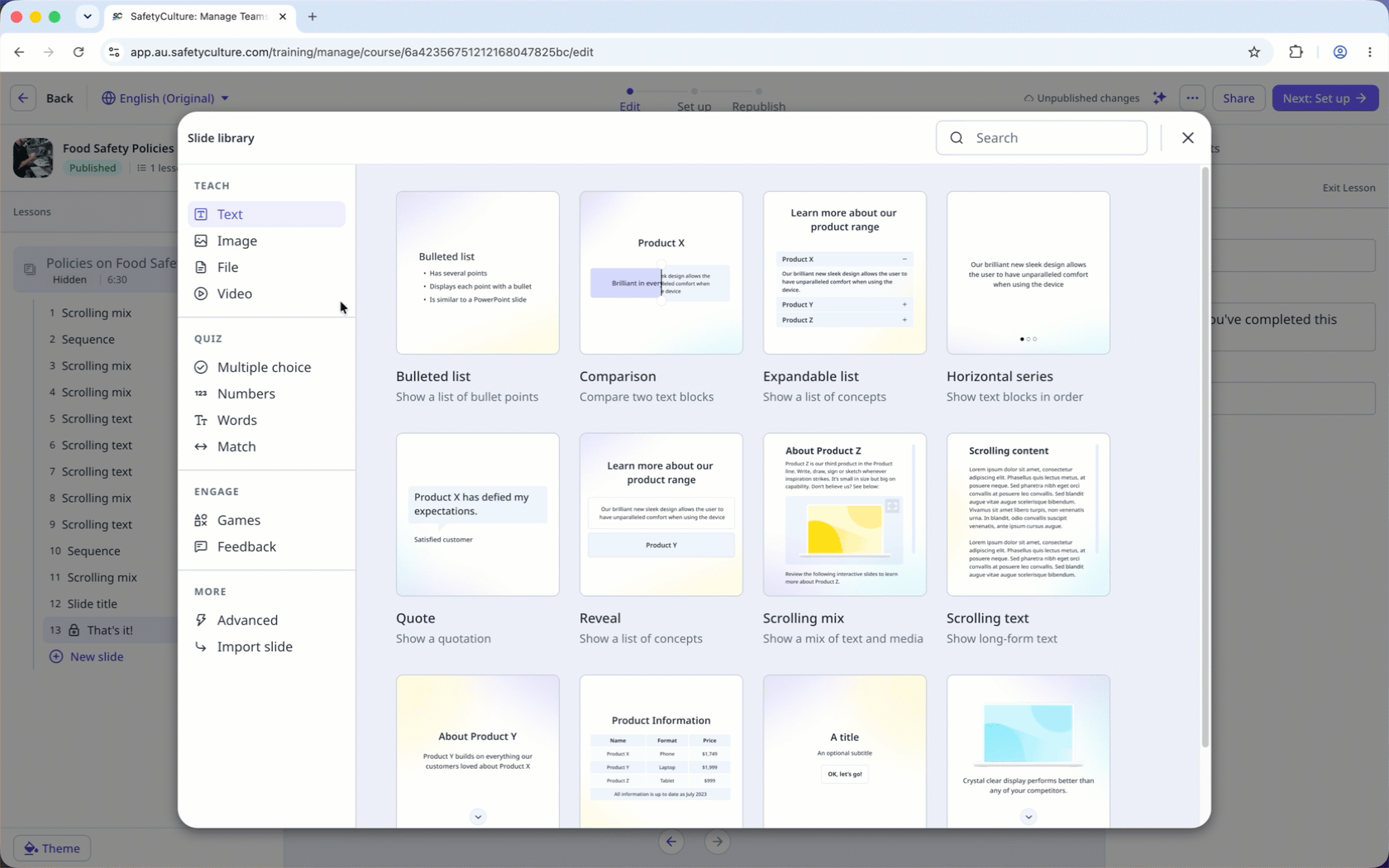Viewport: 1389px width, 868px height.
Task: Reload the browser page
Action: (x=79, y=52)
